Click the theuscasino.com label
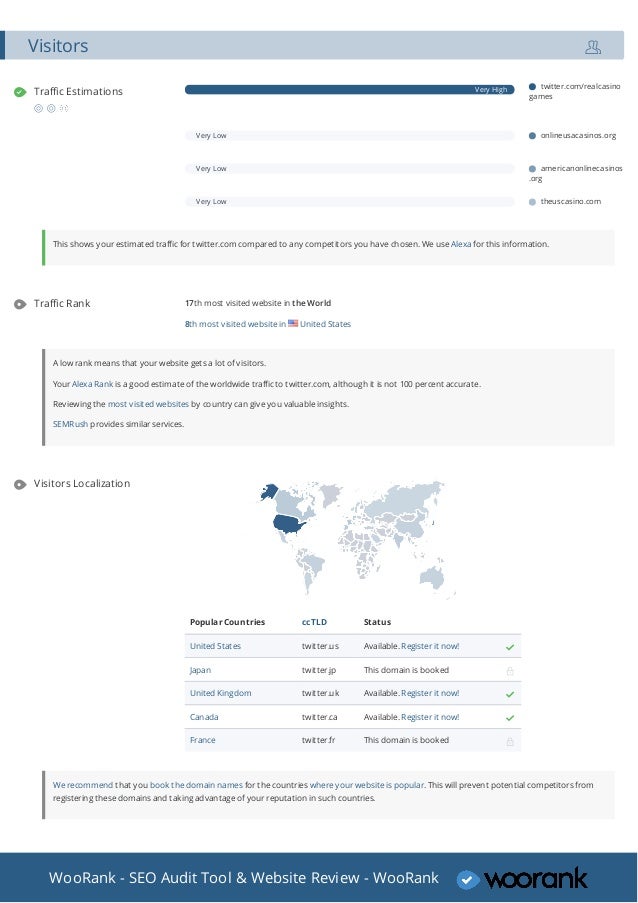Viewport: 638px width, 903px height. tap(571, 202)
